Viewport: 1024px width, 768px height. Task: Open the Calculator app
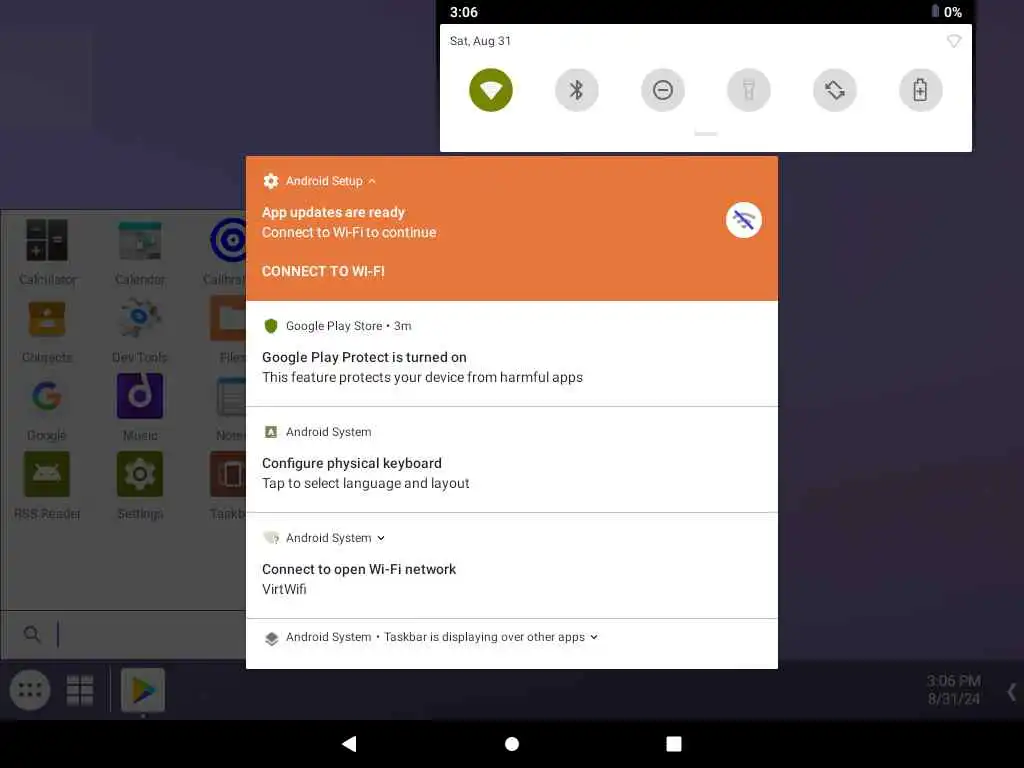point(47,252)
